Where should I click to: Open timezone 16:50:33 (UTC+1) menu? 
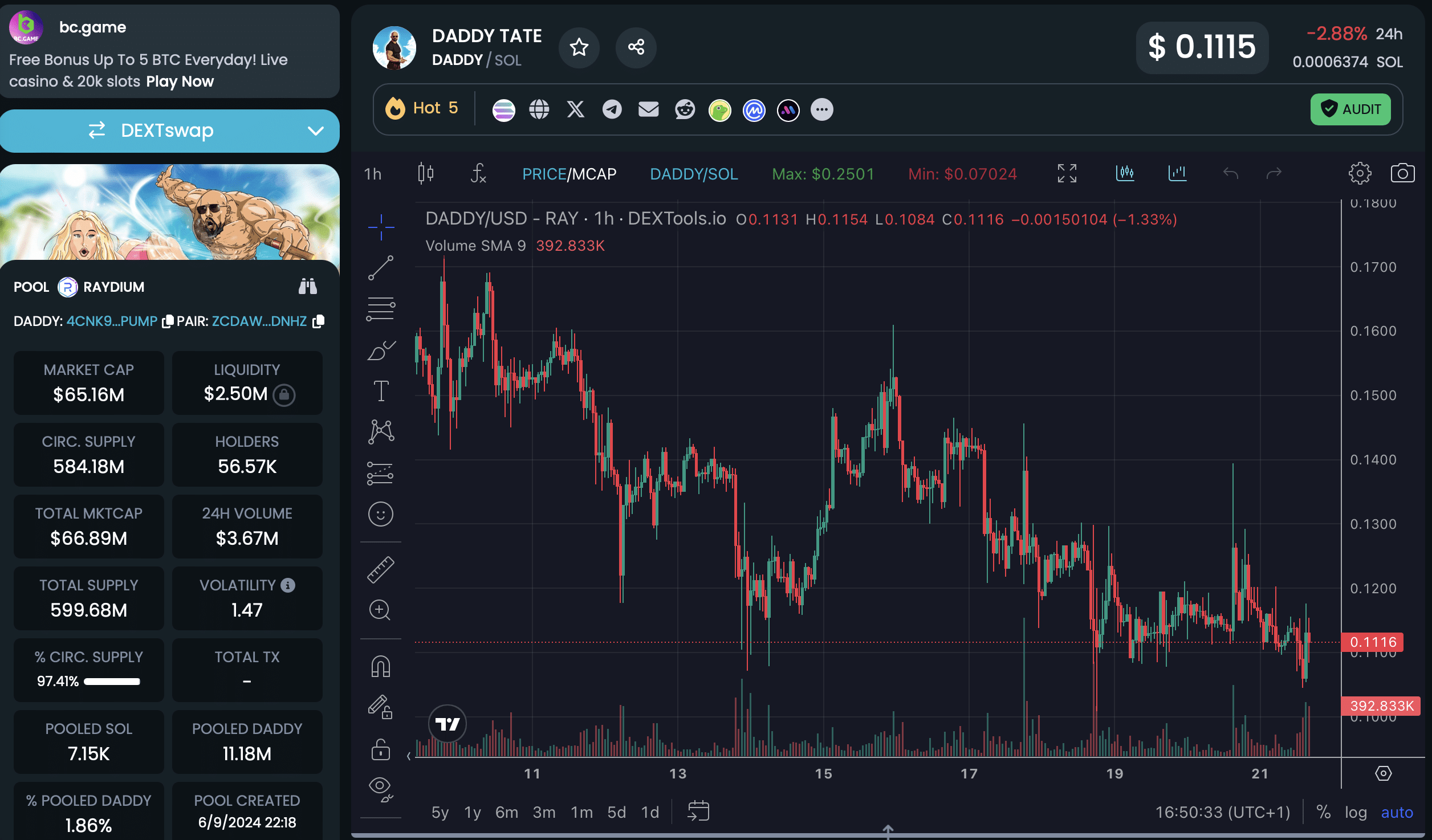pos(1223,812)
